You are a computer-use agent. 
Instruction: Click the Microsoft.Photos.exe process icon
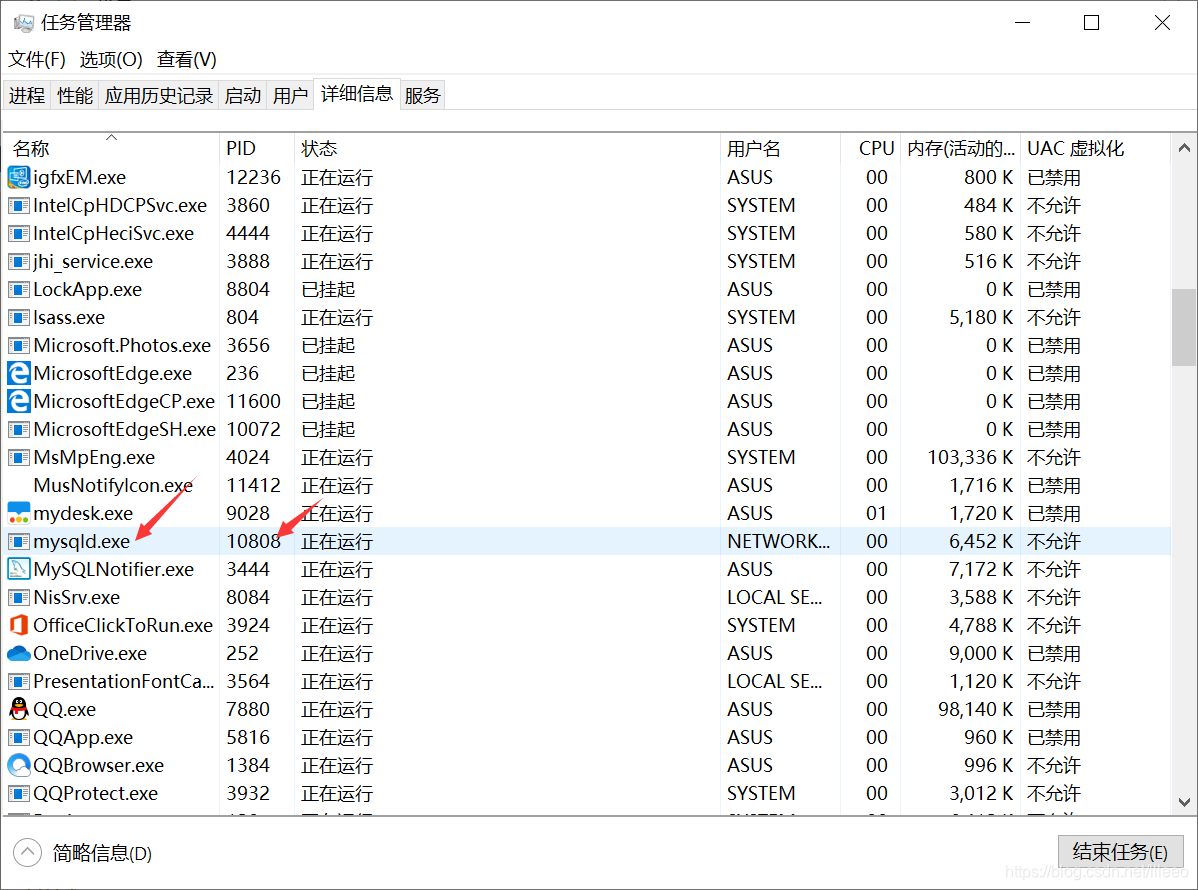(18, 345)
